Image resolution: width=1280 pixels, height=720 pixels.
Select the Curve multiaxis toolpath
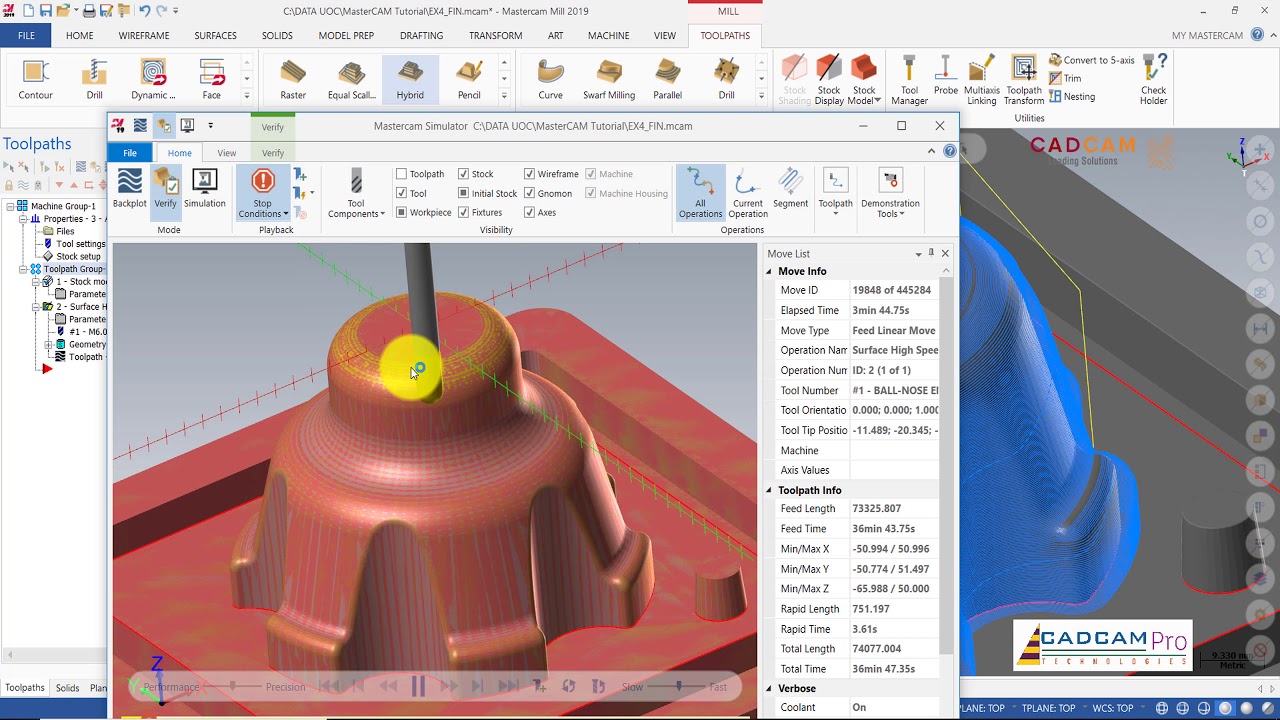click(x=550, y=80)
